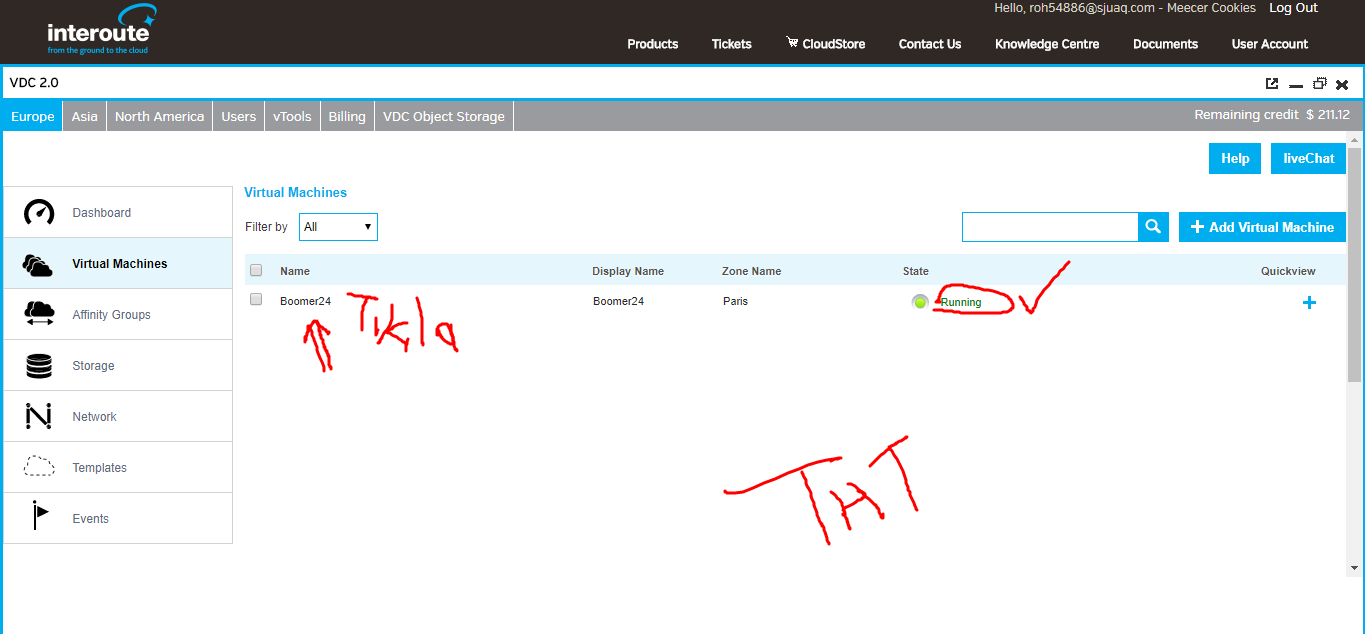Viewport: 1365px width, 634px height.
Task: Open the Products menu
Action: (652, 44)
